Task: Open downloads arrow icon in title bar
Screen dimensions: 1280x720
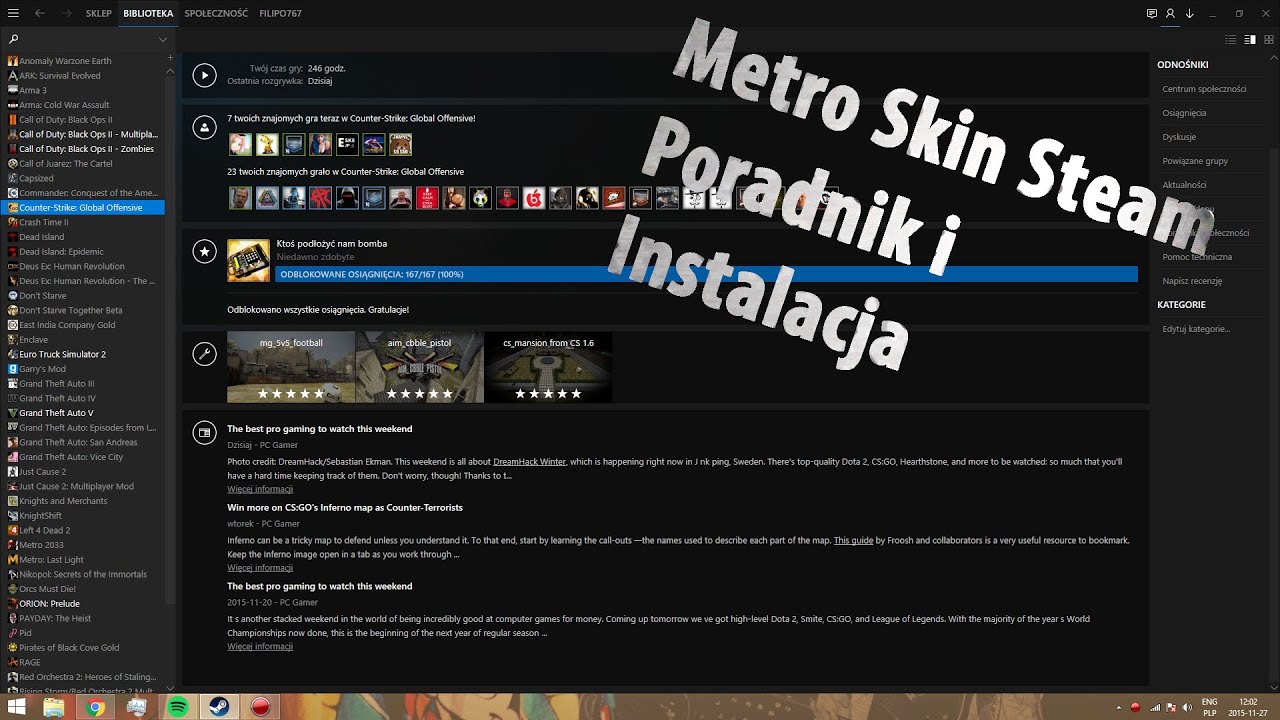Action: point(1190,13)
